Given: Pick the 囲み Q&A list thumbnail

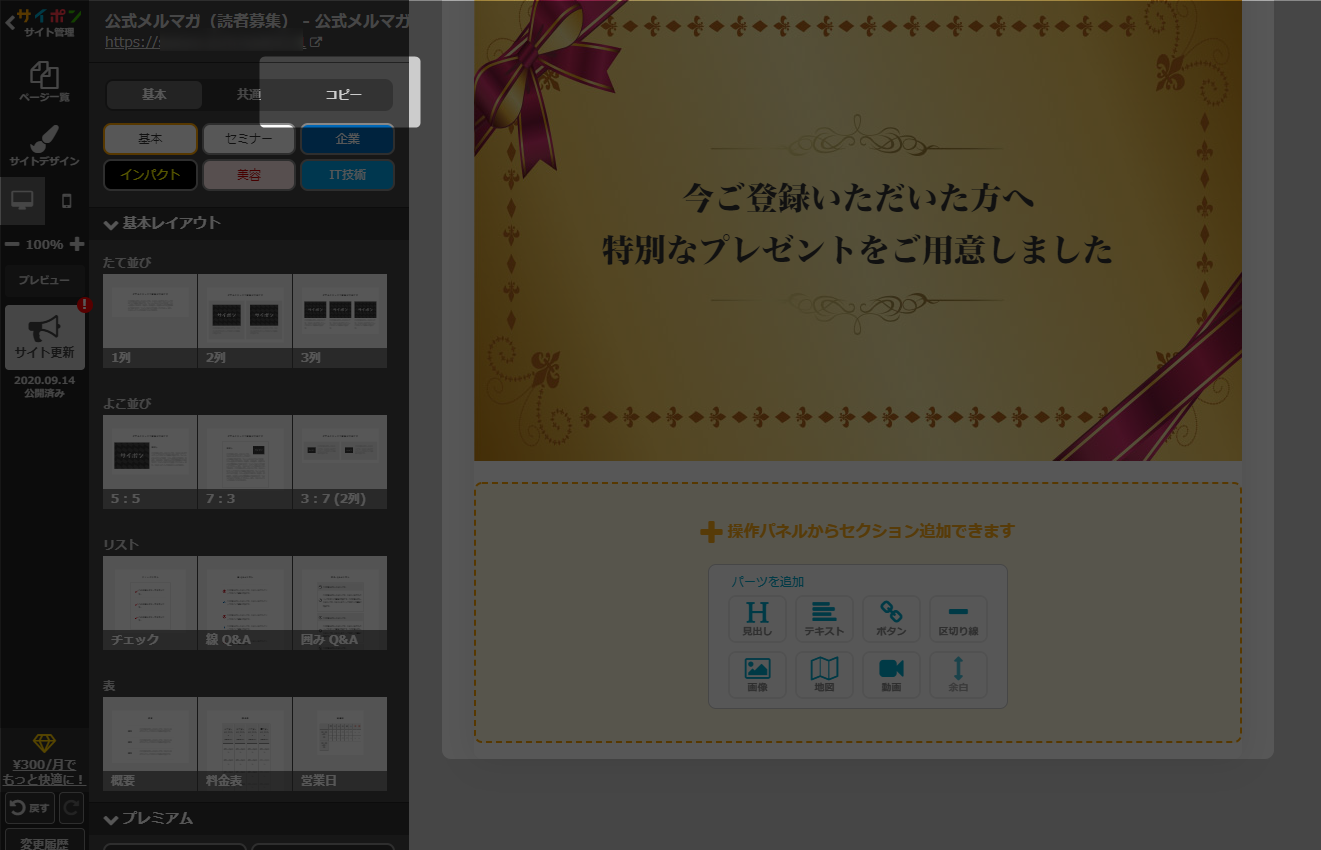Looking at the screenshot, I should [340, 603].
